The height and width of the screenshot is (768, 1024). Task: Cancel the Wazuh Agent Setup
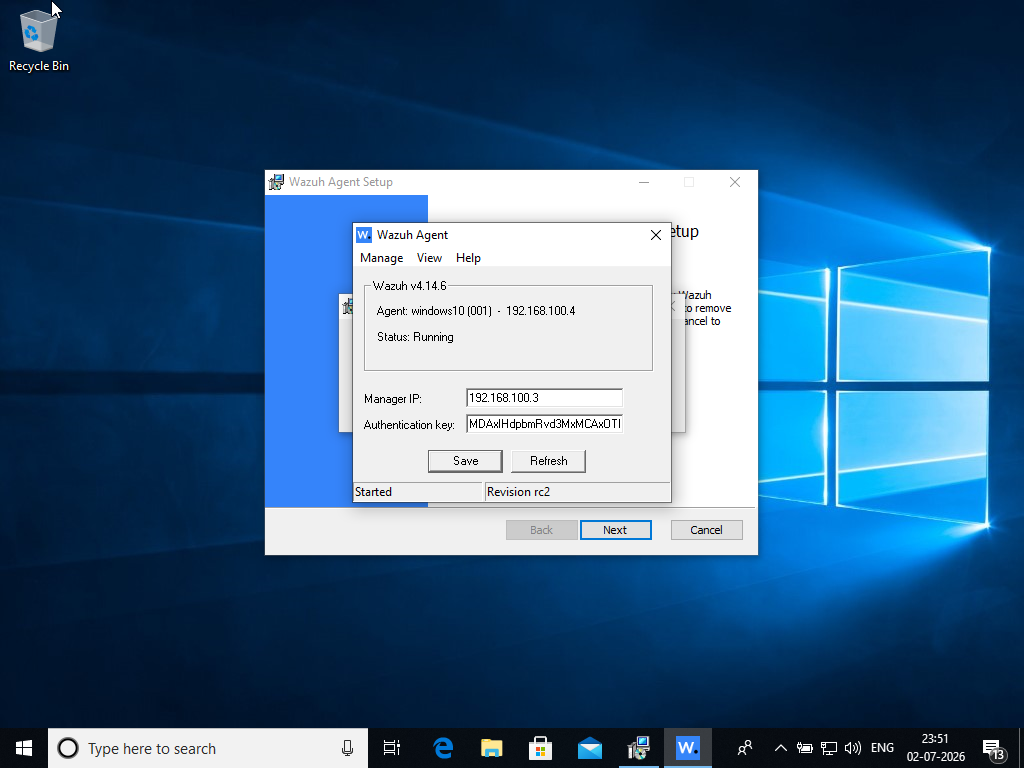706,530
